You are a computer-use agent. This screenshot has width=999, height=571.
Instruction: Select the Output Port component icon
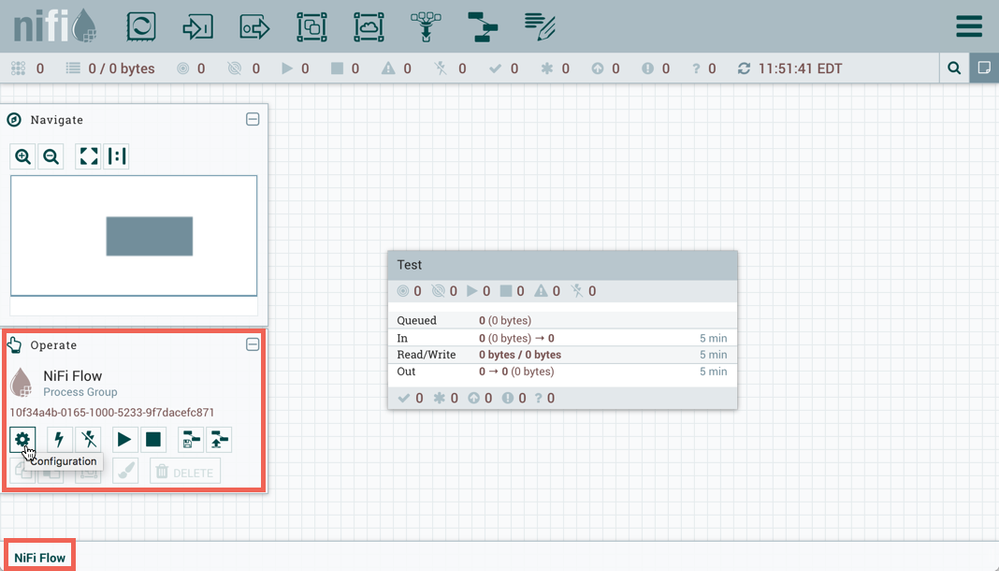pyautogui.click(x=255, y=26)
